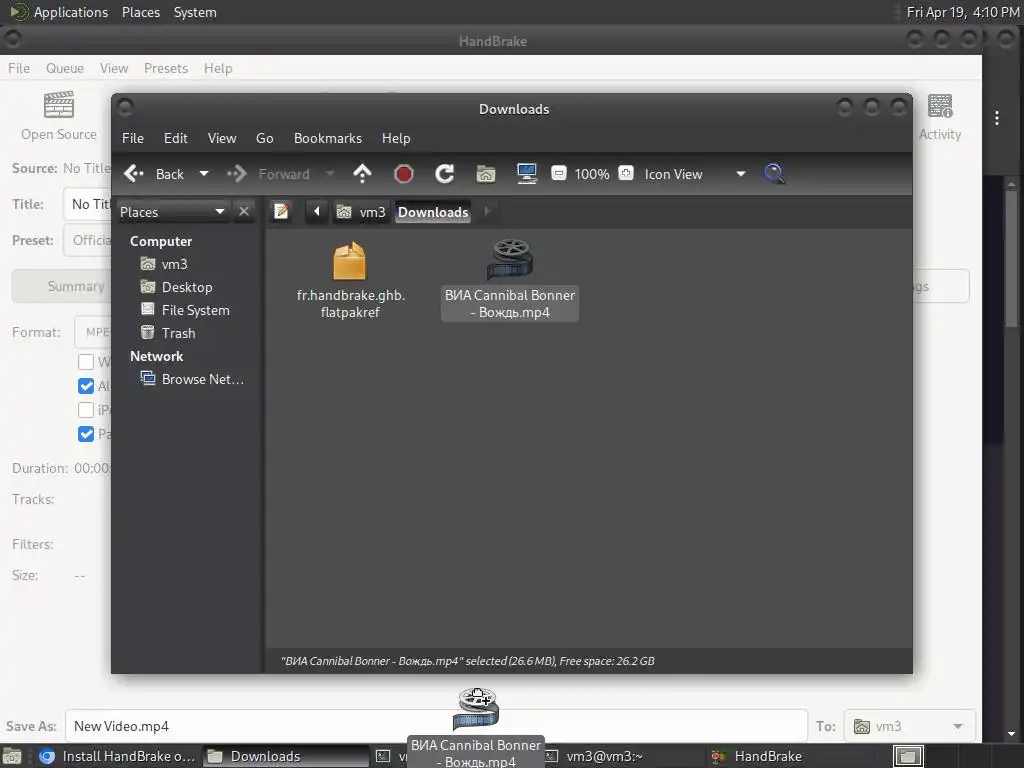Screen dimensions: 1024x768
Task: Open HandBrake header three-dot menu
Action: (x=997, y=118)
